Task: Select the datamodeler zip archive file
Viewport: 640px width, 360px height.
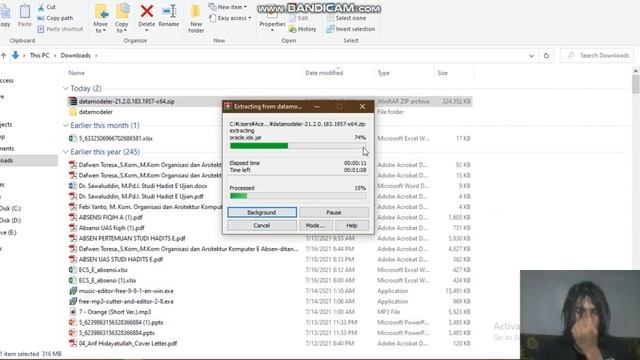Action: (127, 101)
